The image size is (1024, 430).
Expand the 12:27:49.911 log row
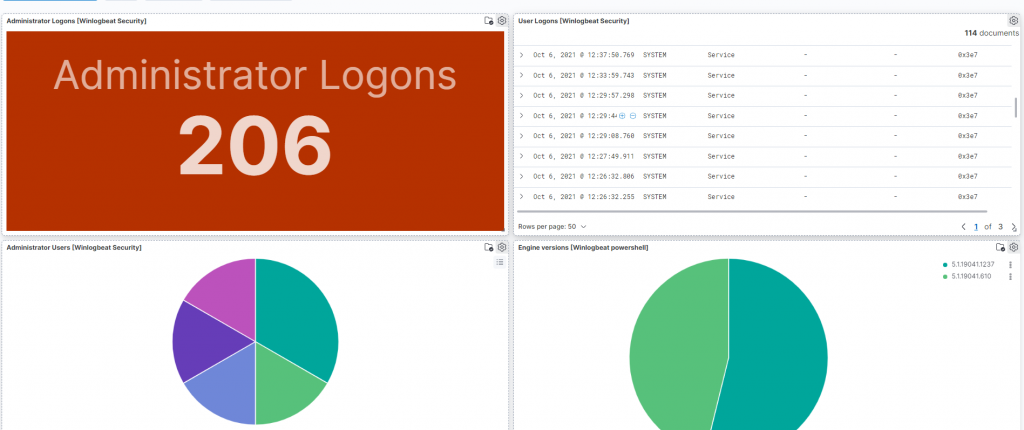pyautogui.click(x=521, y=156)
